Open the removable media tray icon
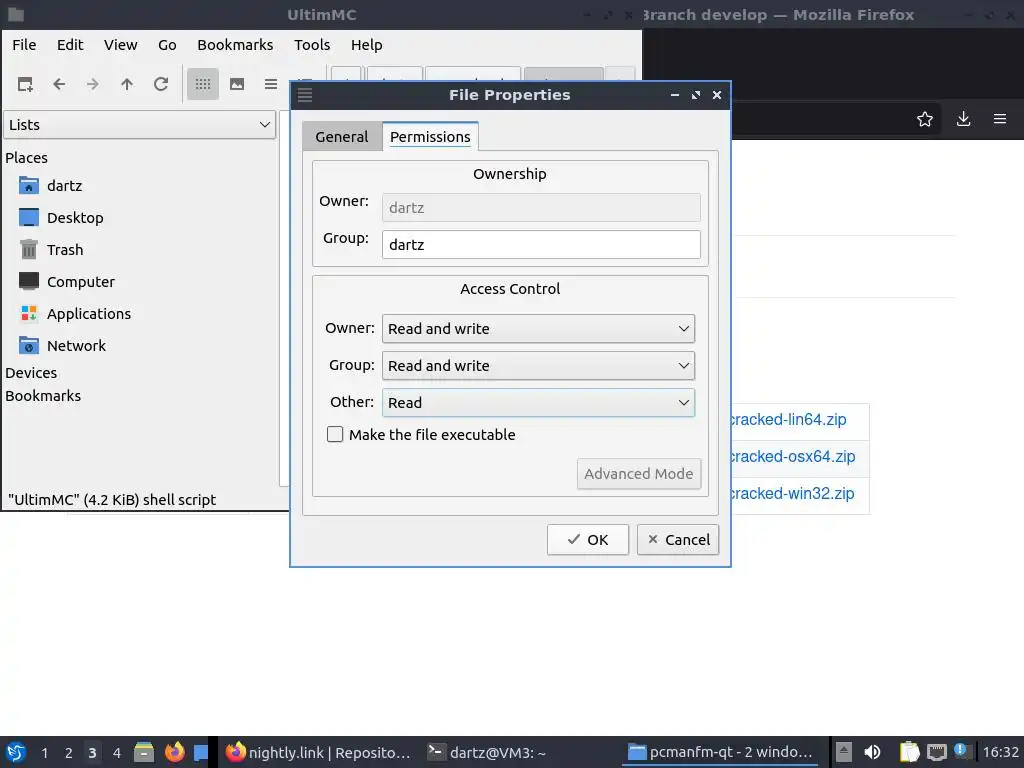1024x768 pixels. (x=844, y=752)
